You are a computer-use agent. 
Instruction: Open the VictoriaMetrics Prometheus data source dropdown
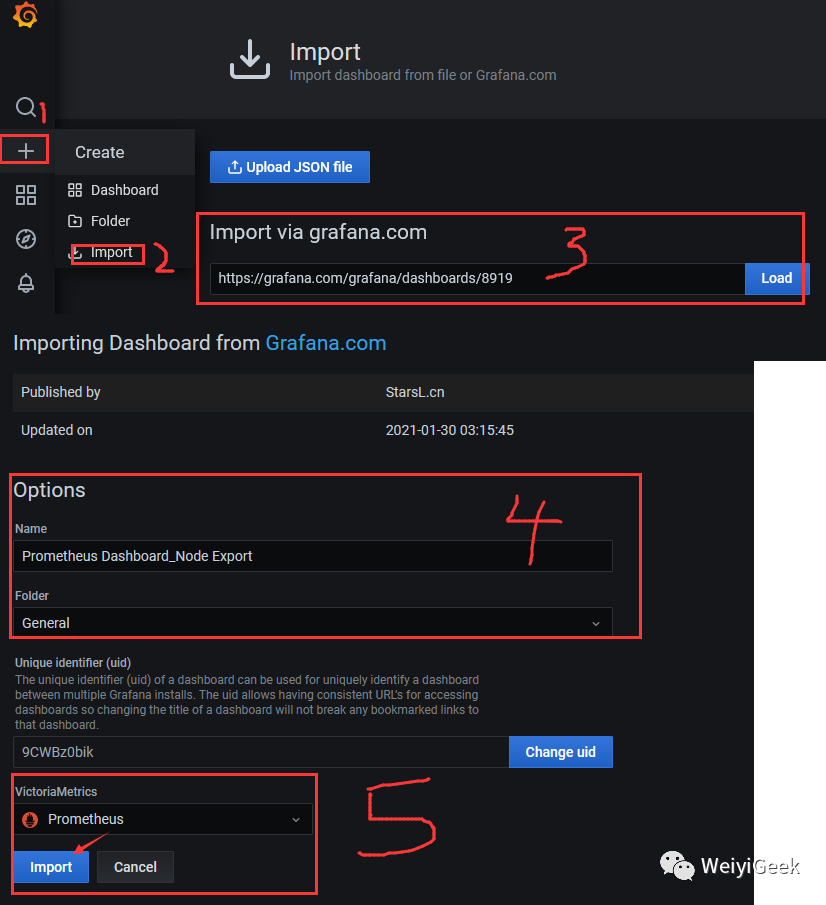click(x=163, y=819)
